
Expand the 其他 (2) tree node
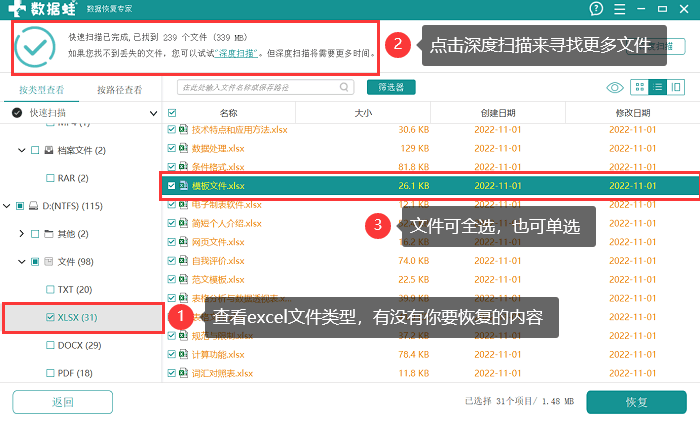pyautogui.click(x=21, y=234)
